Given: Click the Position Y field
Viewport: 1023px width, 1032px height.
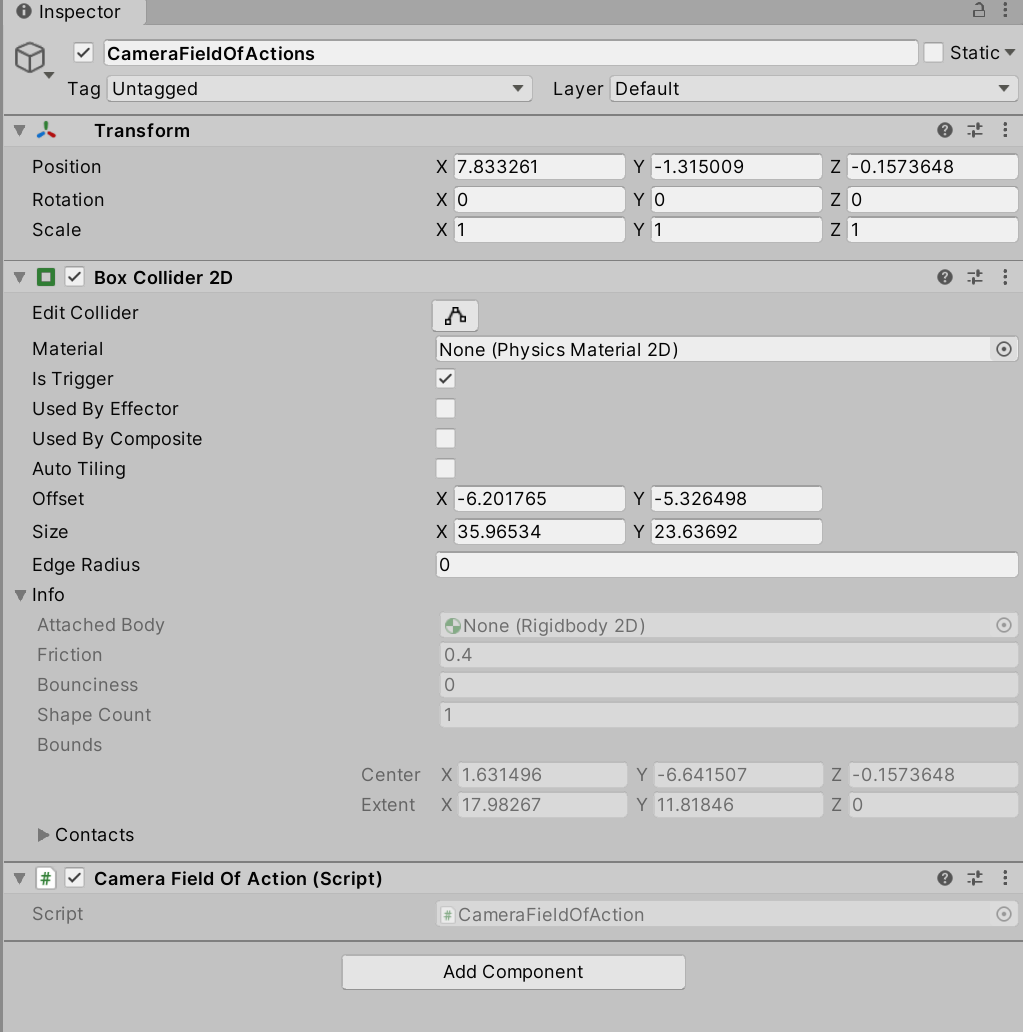Looking at the screenshot, I should tap(736, 167).
